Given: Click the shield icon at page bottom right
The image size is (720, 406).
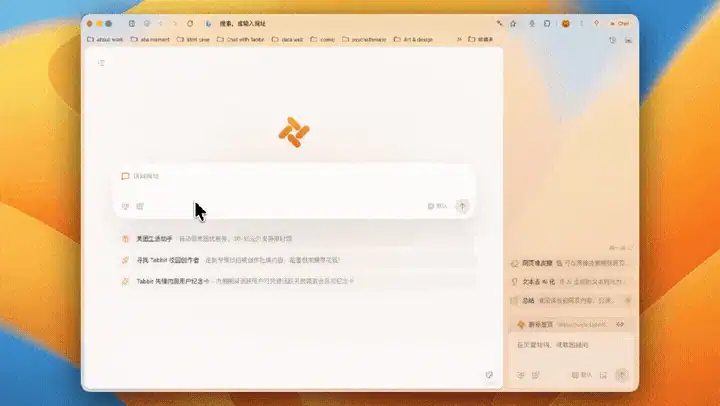Looking at the screenshot, I should (489, 375).
